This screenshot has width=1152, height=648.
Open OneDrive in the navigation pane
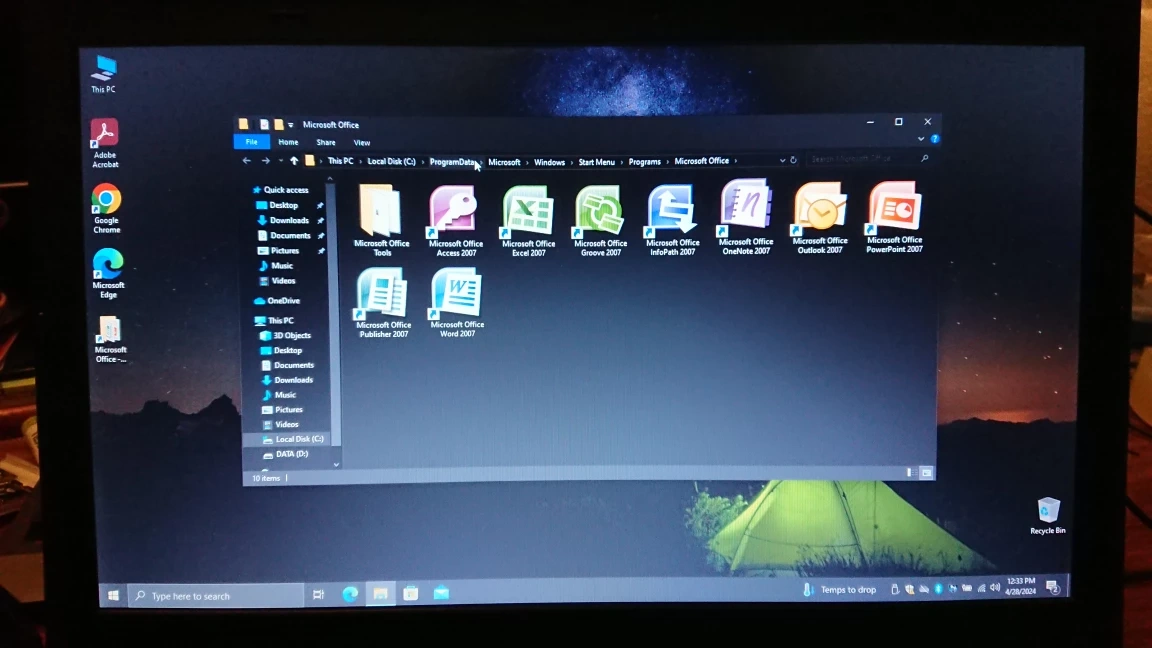point(284,300)
